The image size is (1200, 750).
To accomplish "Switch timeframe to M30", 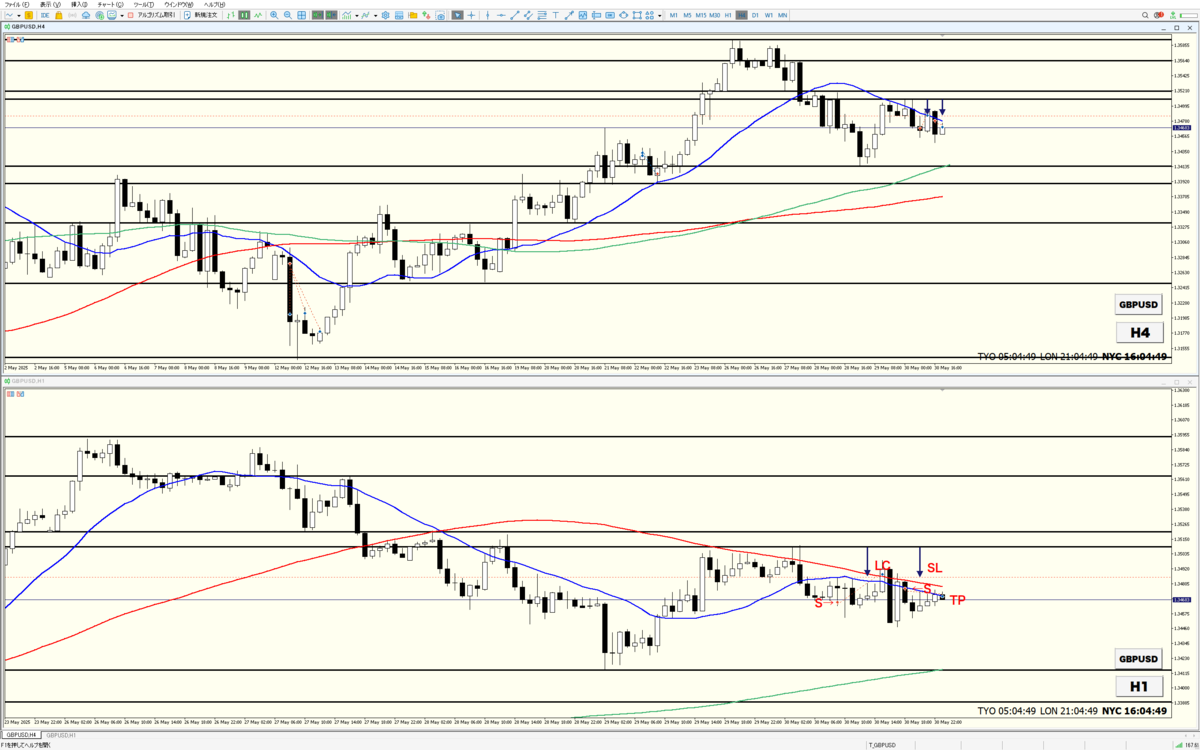I will point(714,15).
